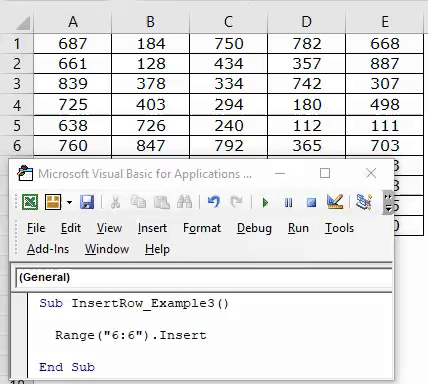Maximize the Visual Basic window

(325, 173)
